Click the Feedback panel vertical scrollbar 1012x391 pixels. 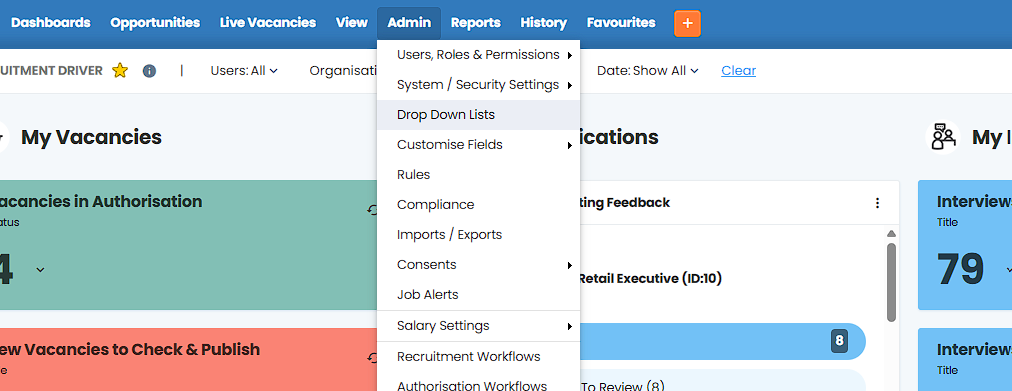[x=891, y=282]
